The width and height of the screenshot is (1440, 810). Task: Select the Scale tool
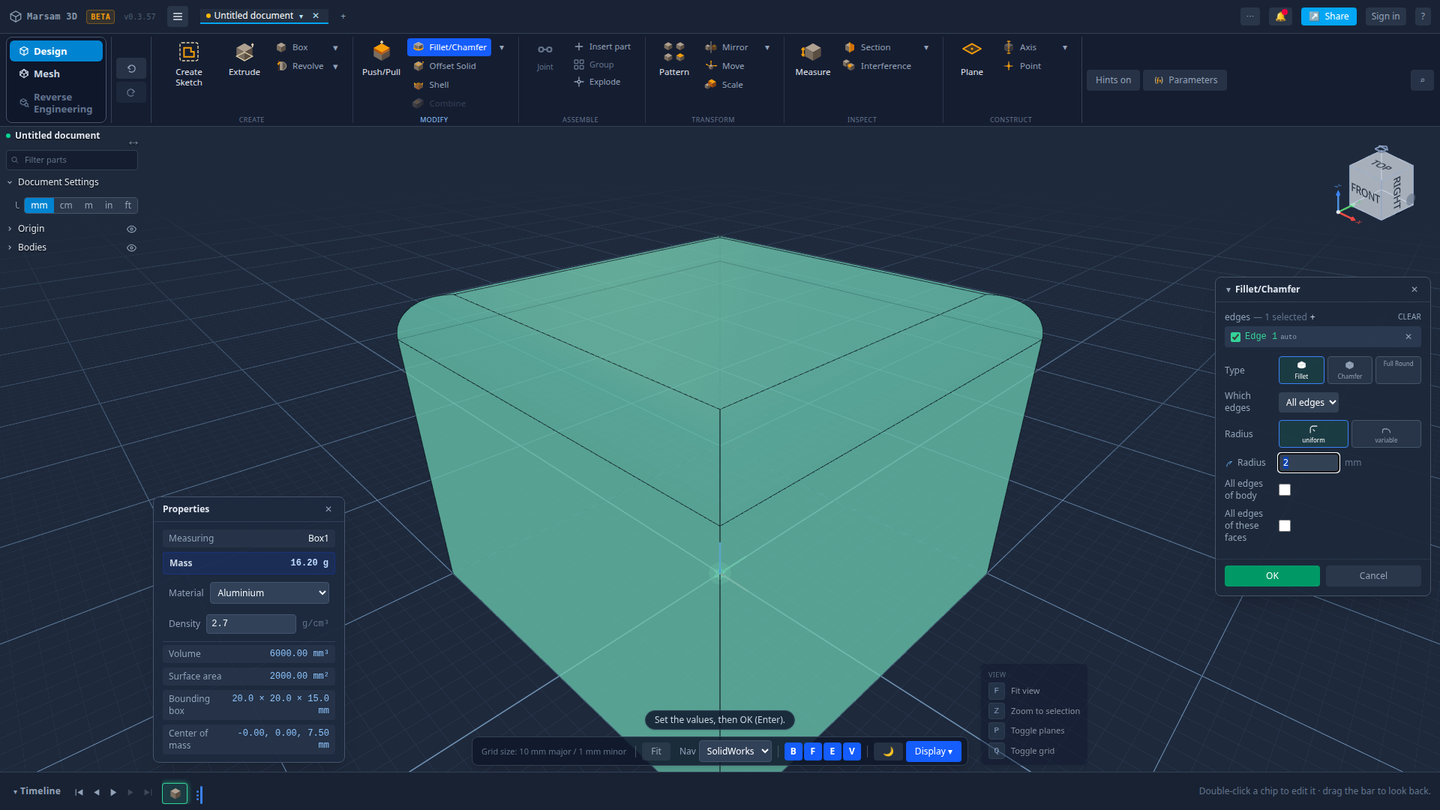(x=724, y=85)
